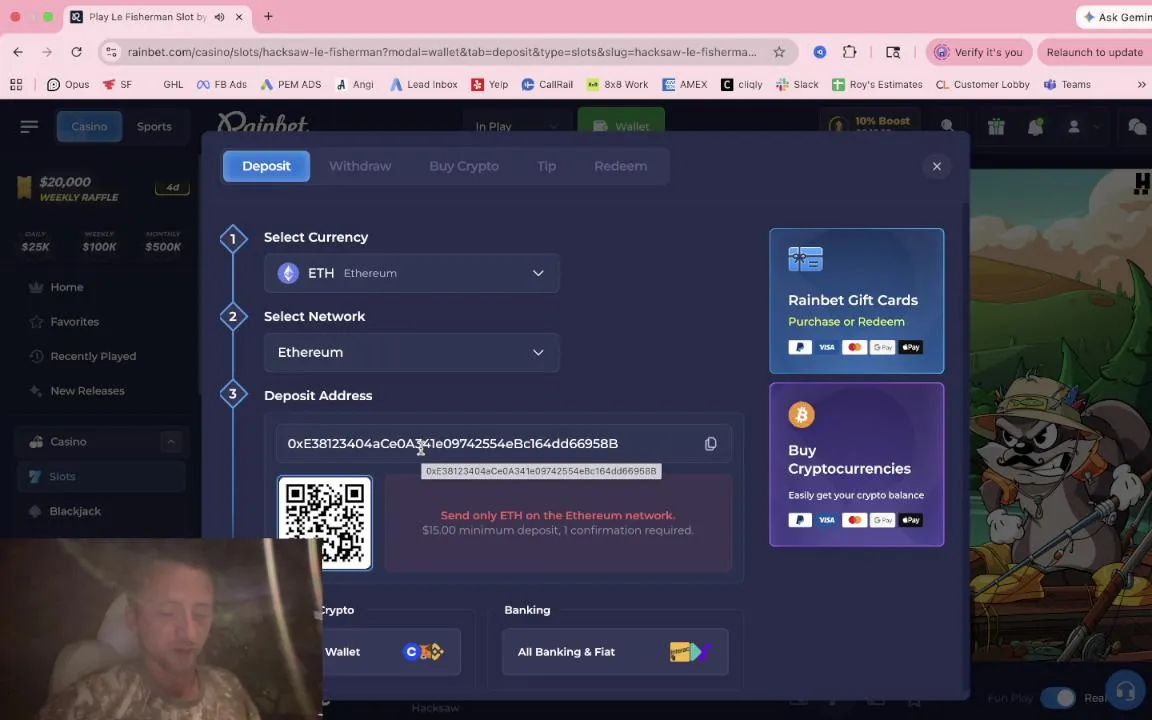Click Relaunch to update button
The image size is (1152, 720).
1095,52
